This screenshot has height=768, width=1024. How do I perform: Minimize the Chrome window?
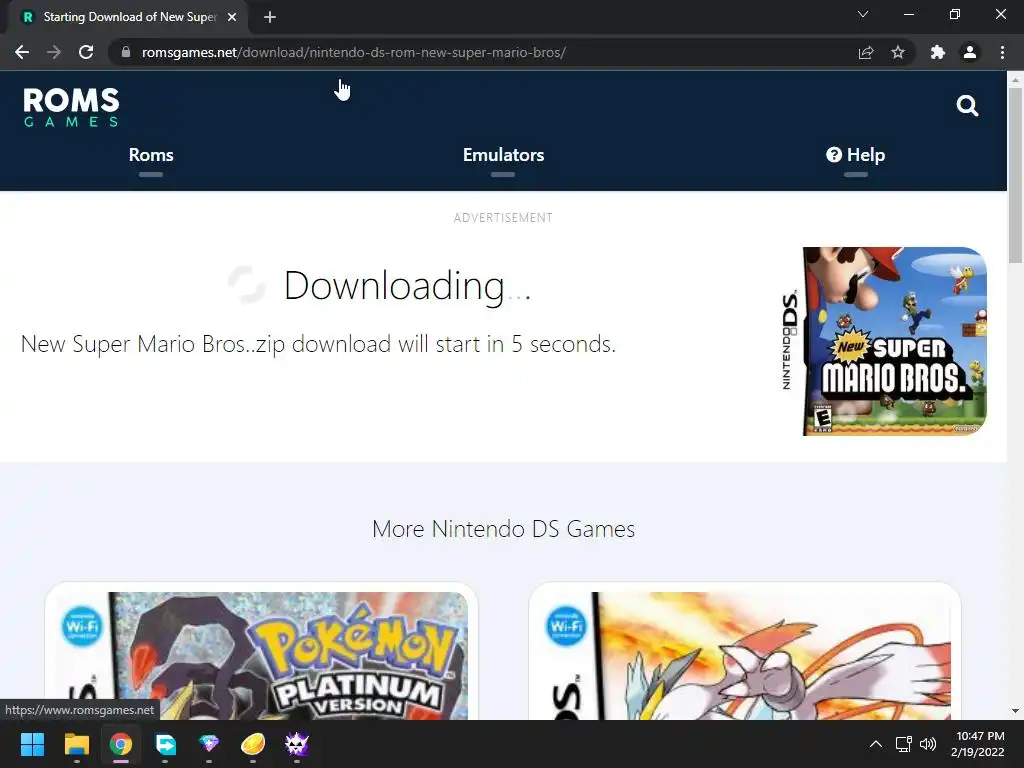click(909, 14)
